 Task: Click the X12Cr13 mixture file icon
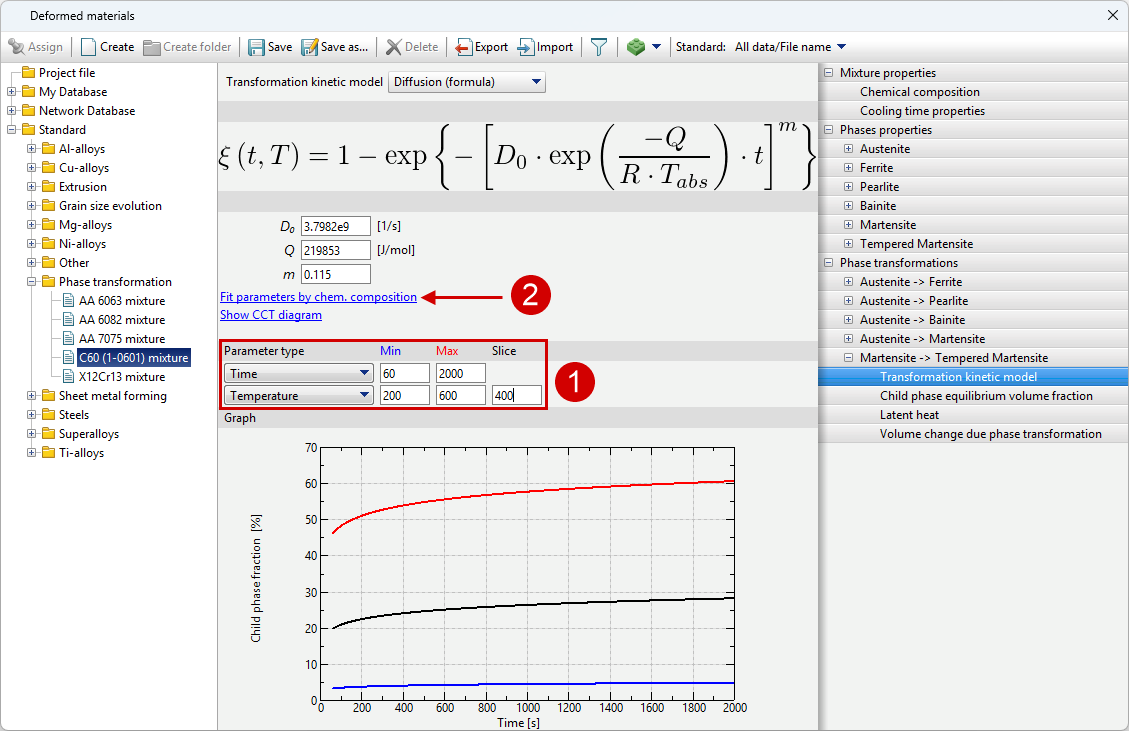[x=68, y=377]
